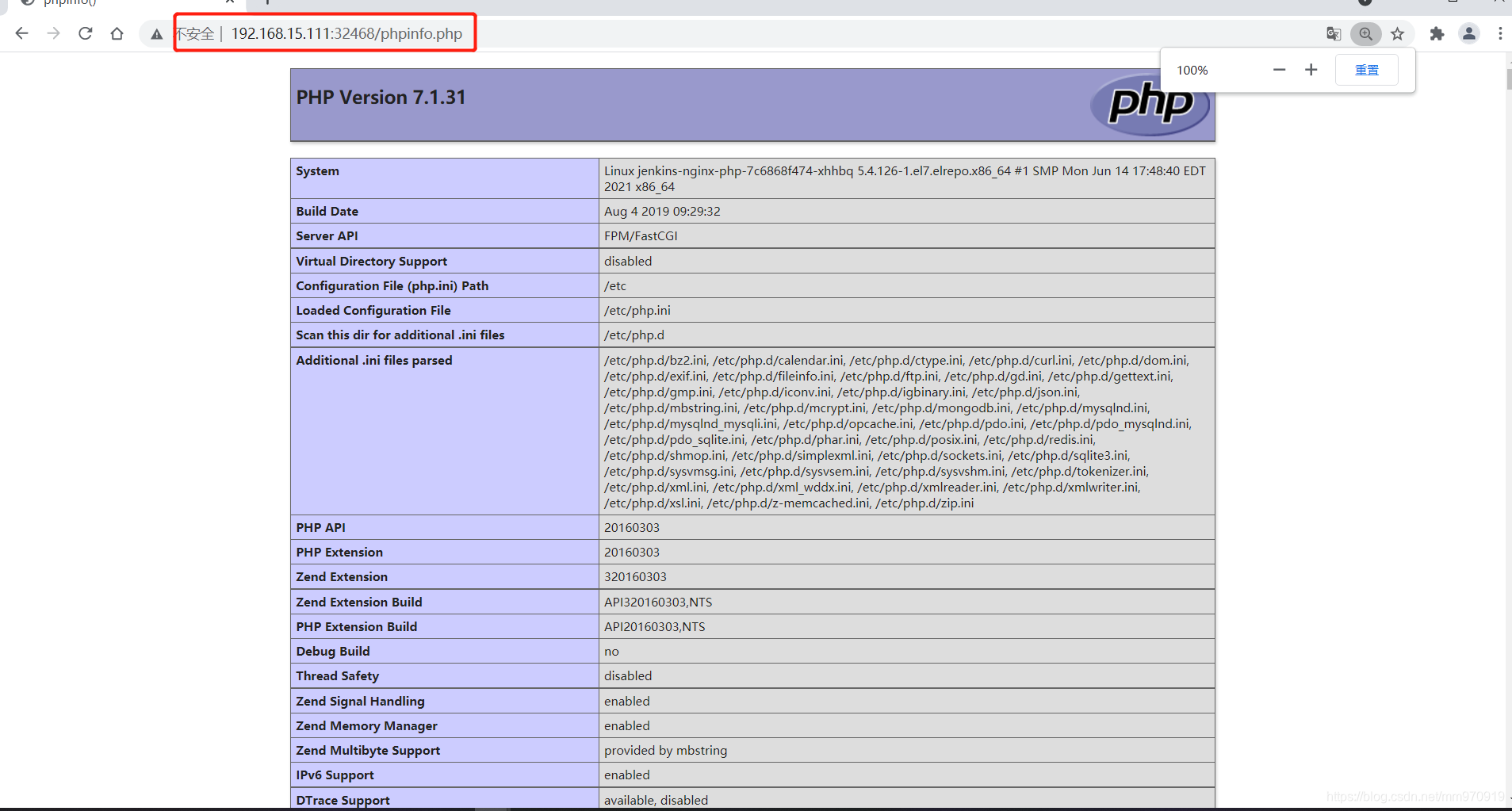Click the DTrace Support value available, disabled
The image size is (1512, 811).
coord(656,801)
